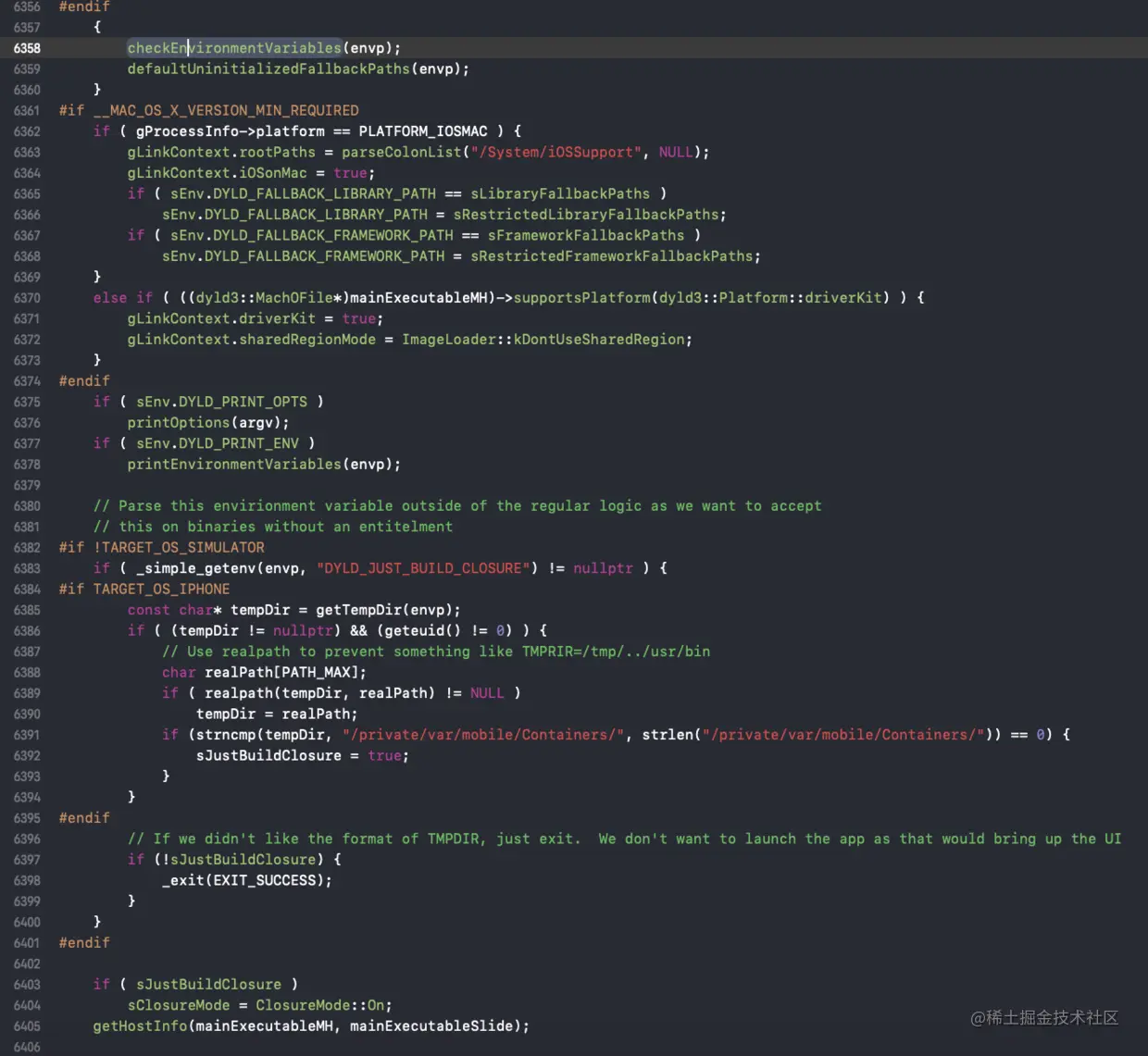Click sFrameworkFallbackPaths identifier
Viewport: 1148px width, 1056px height.
point(586,235)
